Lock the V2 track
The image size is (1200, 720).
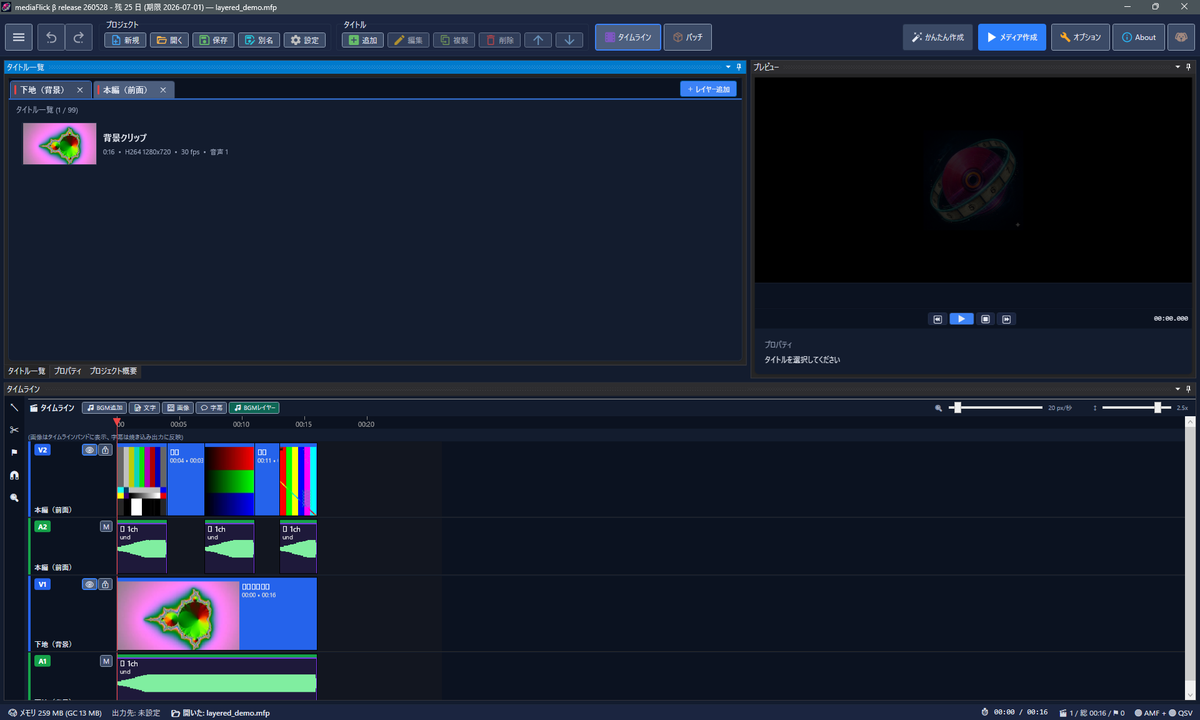[x=105, y=450]
